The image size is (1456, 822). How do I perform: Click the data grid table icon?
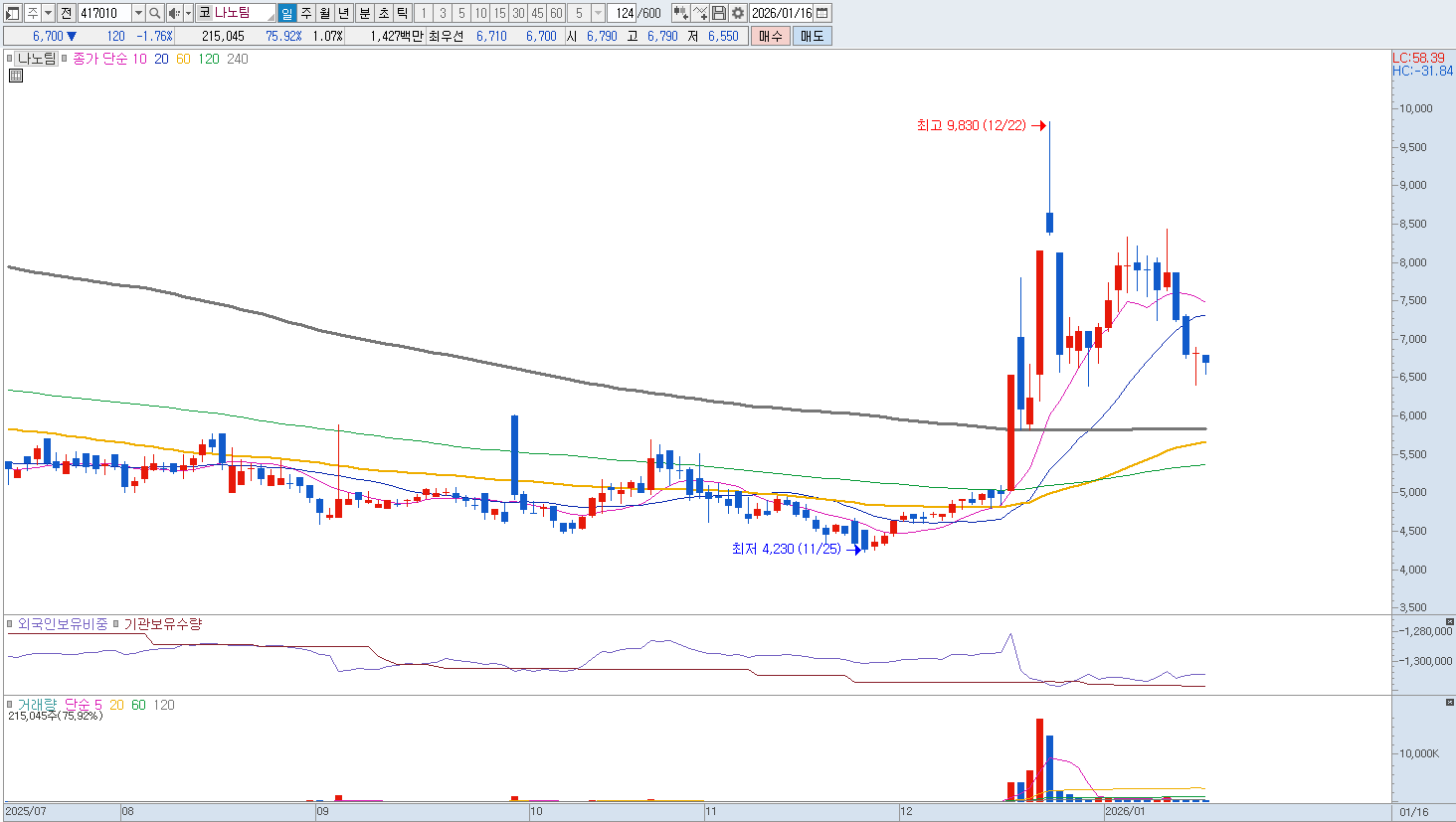(x=16, y=76)
